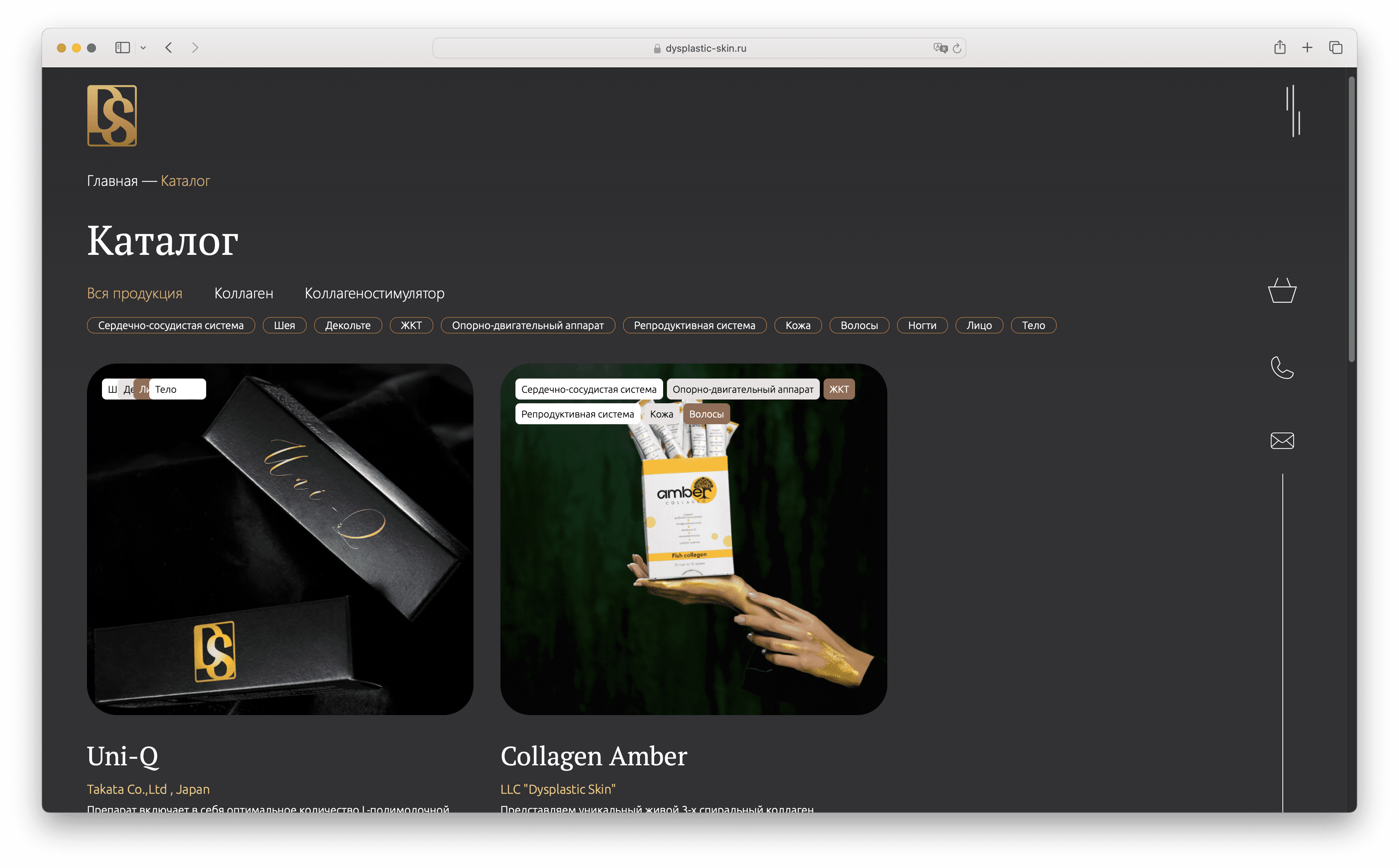
Task: Click the Тело tag on Uni-Q card
Action: tap(177, 389)
